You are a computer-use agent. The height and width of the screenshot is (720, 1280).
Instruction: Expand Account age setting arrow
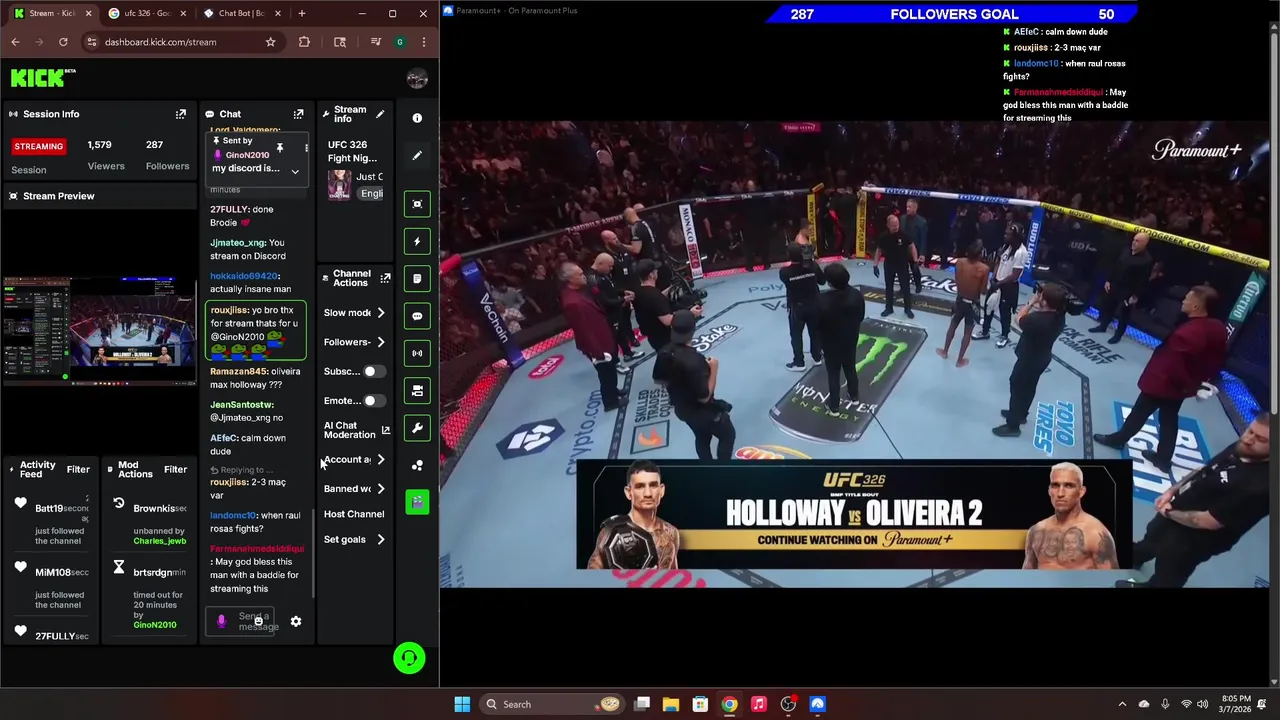(381, 460)
